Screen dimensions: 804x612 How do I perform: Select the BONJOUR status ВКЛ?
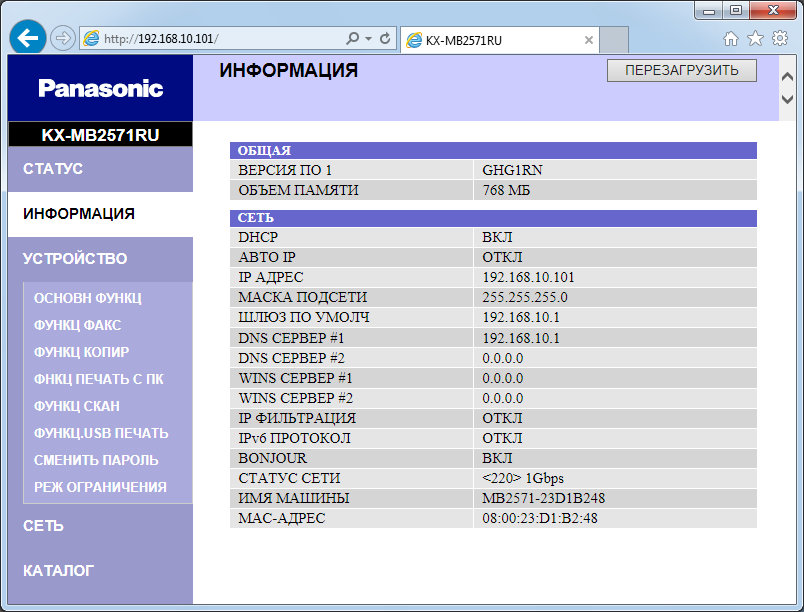point(497,458)
